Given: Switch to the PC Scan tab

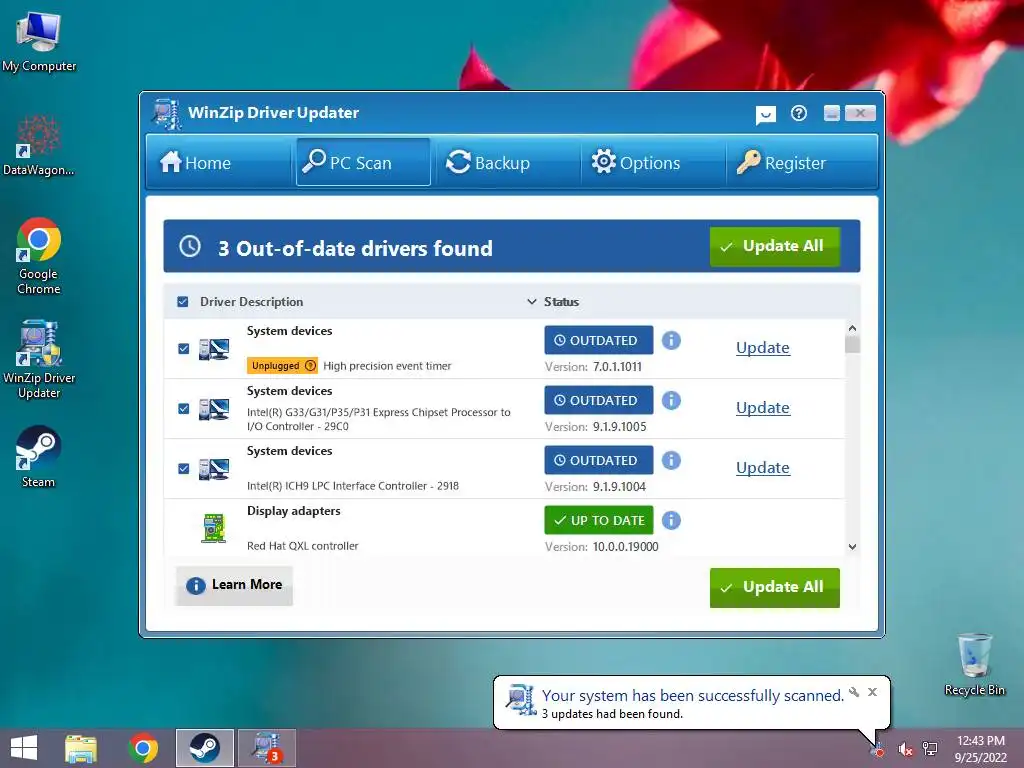Looking at the screenshot, I should [x=363, y=162].
